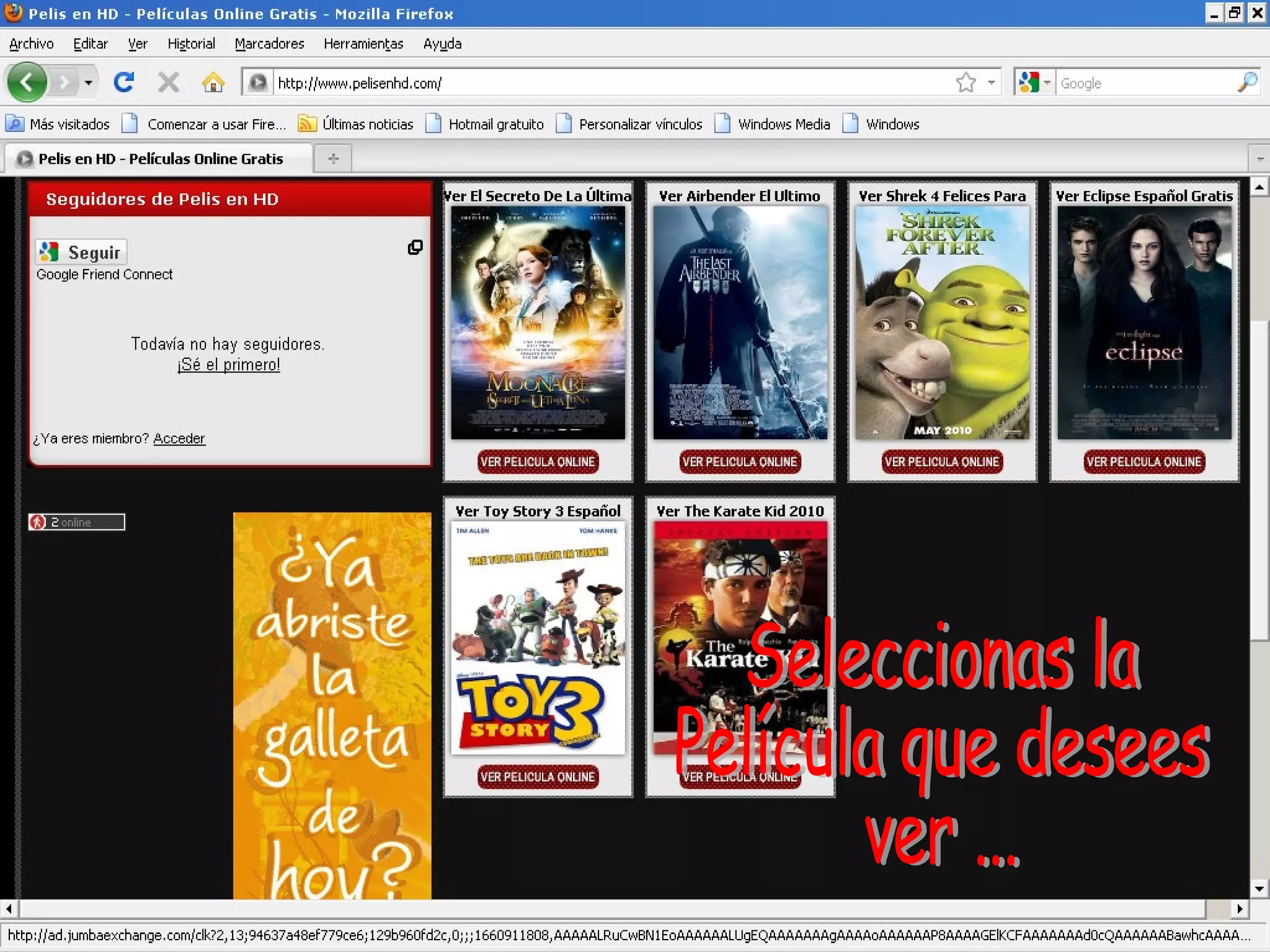Click the vertical scrollbar down arrow
Screen dimensions: 1270x952
pos(1259,889)
